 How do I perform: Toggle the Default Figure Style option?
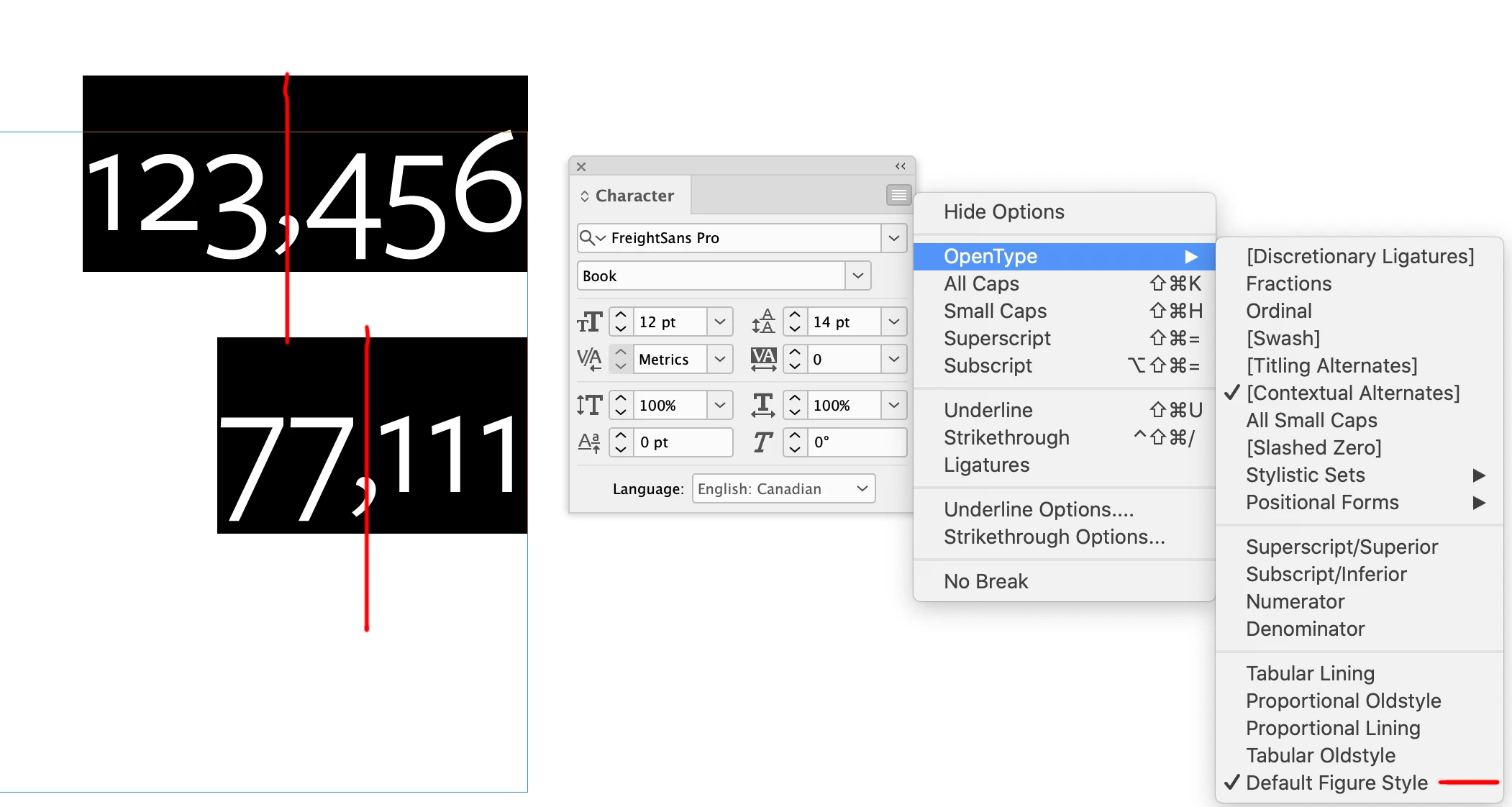[1336, 783]
